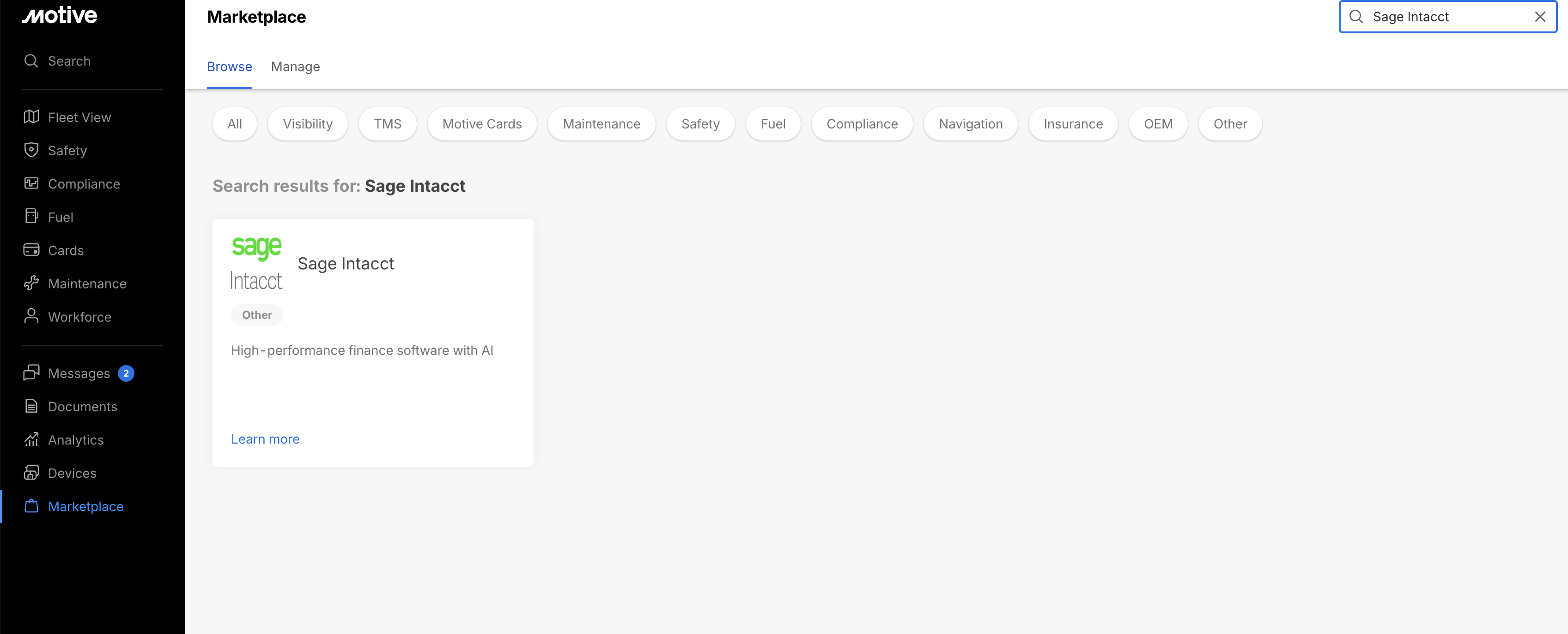Filter by Safety category chip
The height and width of the screenshot is (634, 1568).
pos(700,124)
